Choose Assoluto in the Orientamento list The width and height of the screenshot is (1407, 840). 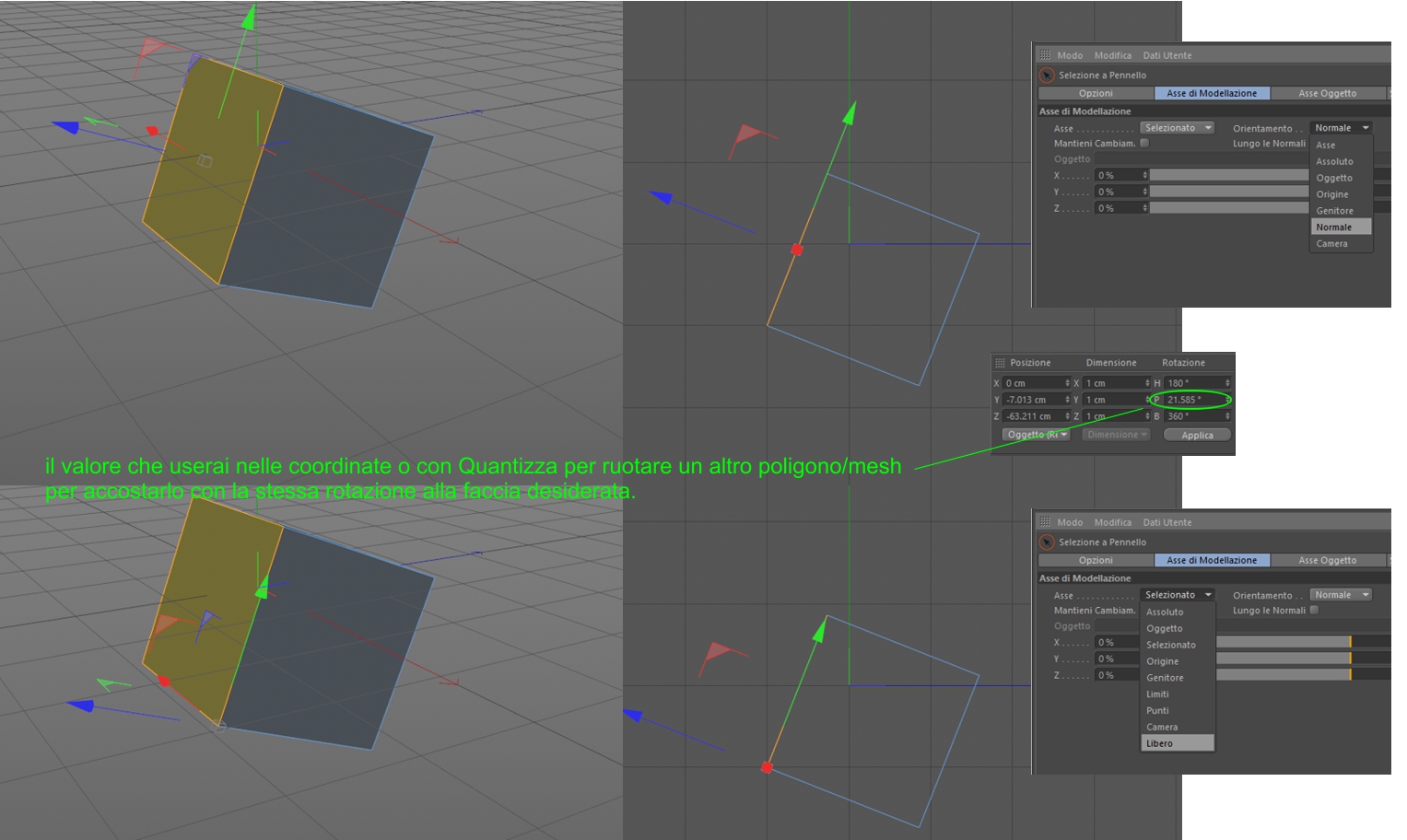pos(1342,162)
